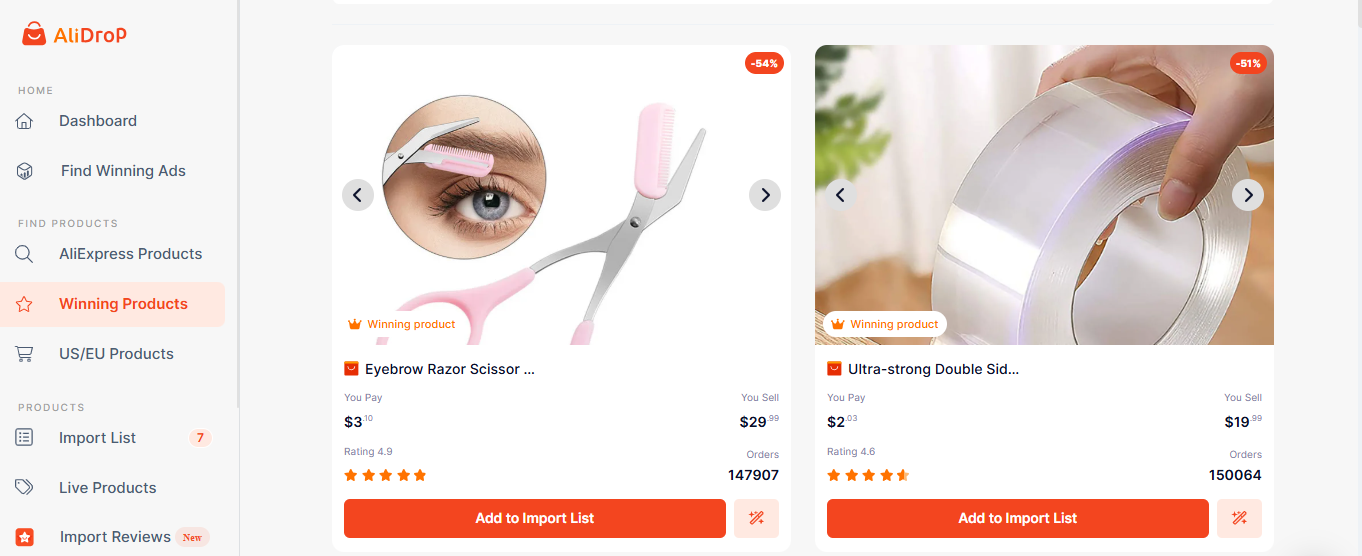Open AliExpress Products search page
The width and height of the screenshot is (1362, 556).
(x=130, y=254)
